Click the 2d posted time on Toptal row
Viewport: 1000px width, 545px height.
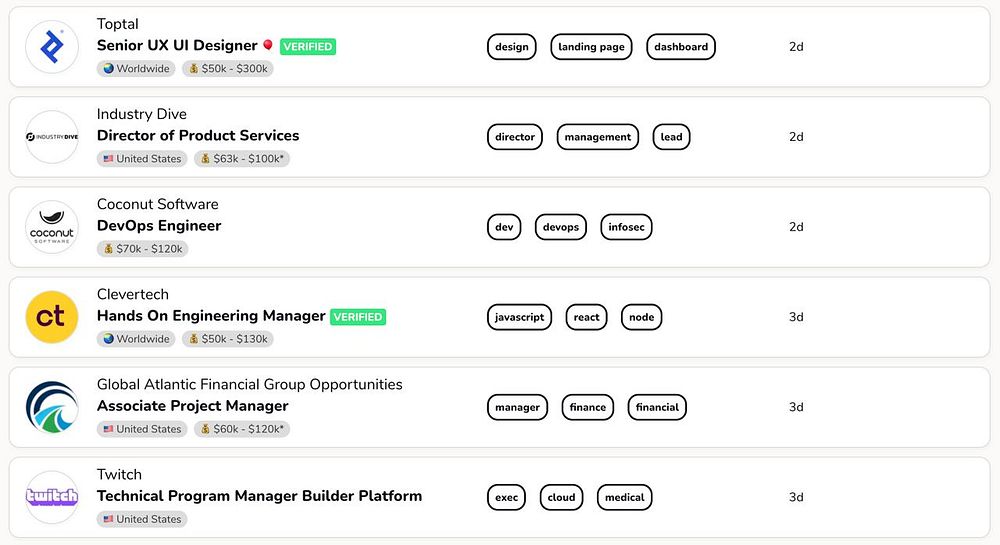[x=796, y=47]
